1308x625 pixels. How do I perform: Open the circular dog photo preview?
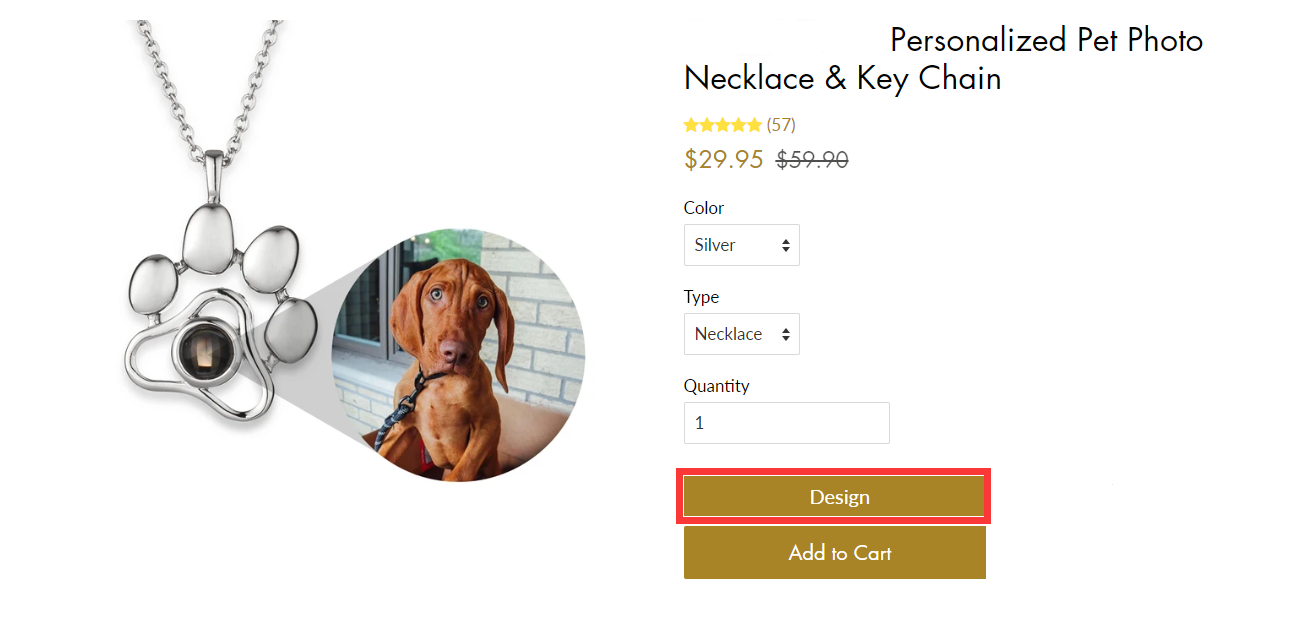point(458,354)
